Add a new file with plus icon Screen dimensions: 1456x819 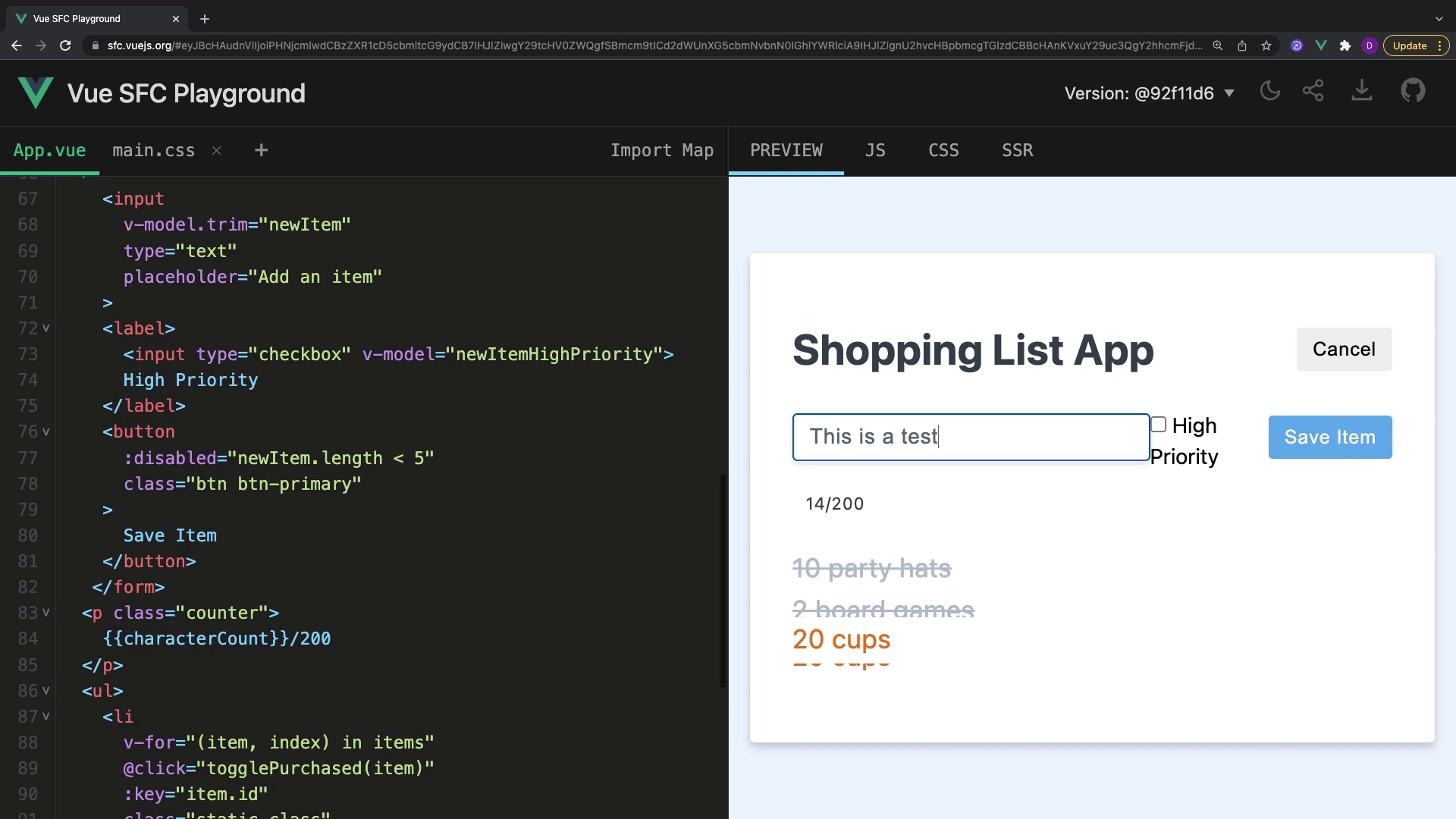pyautogui.click(x=261, y=151)
